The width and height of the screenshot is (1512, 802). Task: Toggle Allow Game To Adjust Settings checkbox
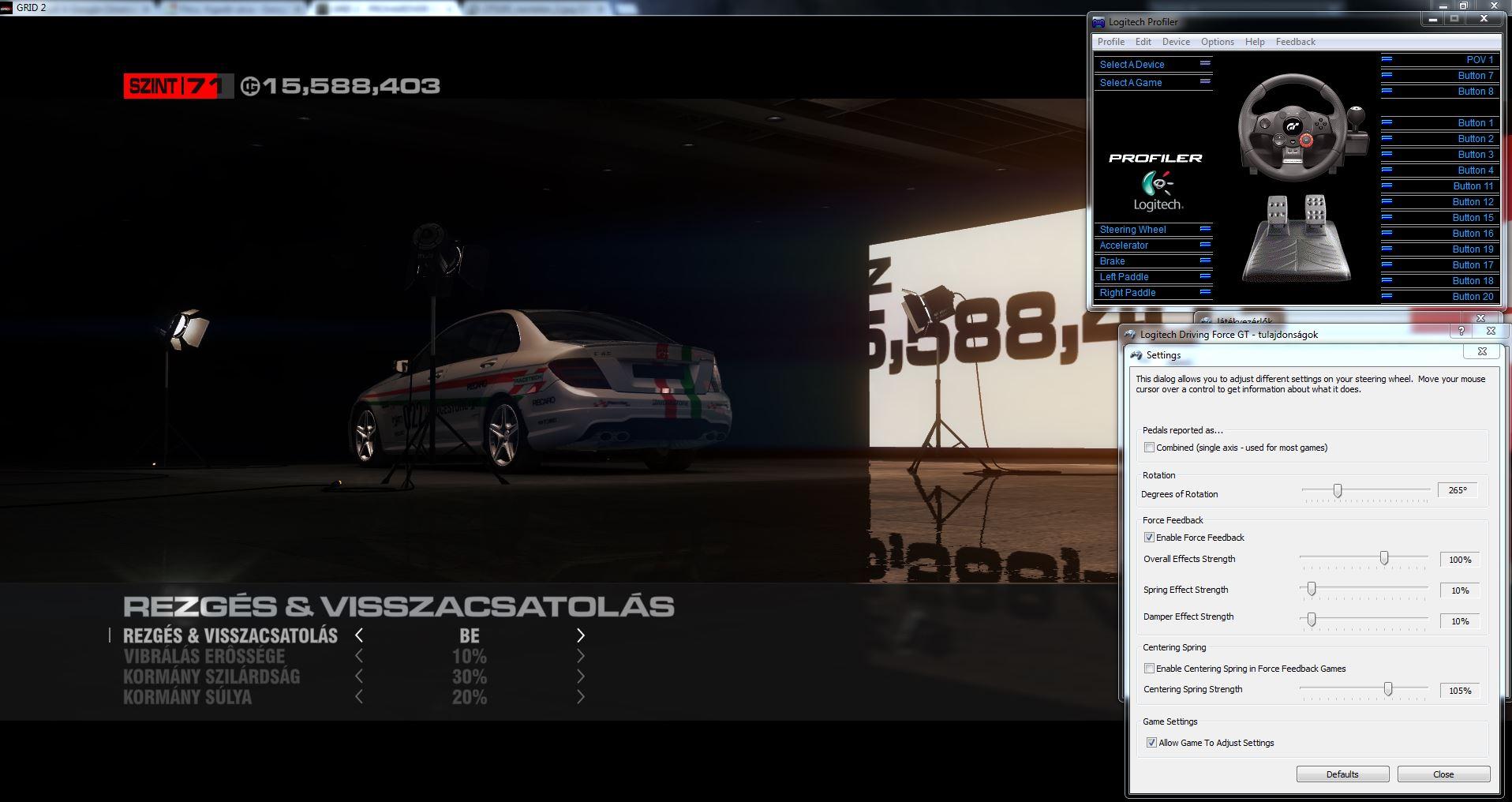(x=1151, y=743)
